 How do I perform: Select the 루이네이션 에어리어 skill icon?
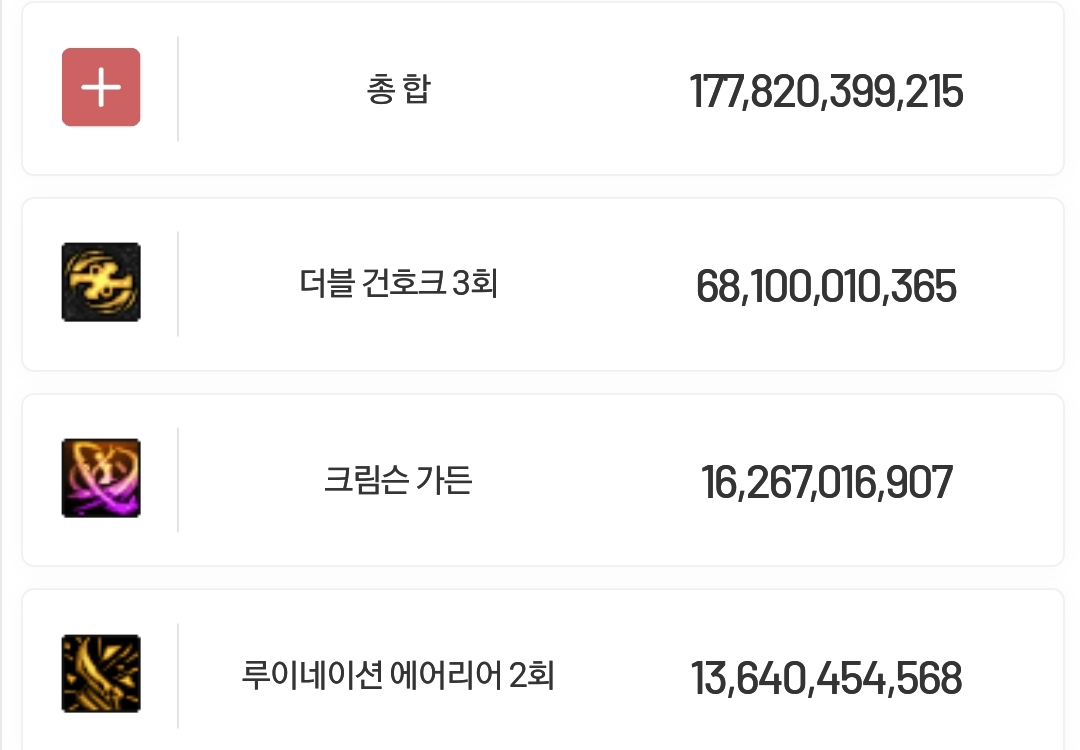(x=101, y=674)
